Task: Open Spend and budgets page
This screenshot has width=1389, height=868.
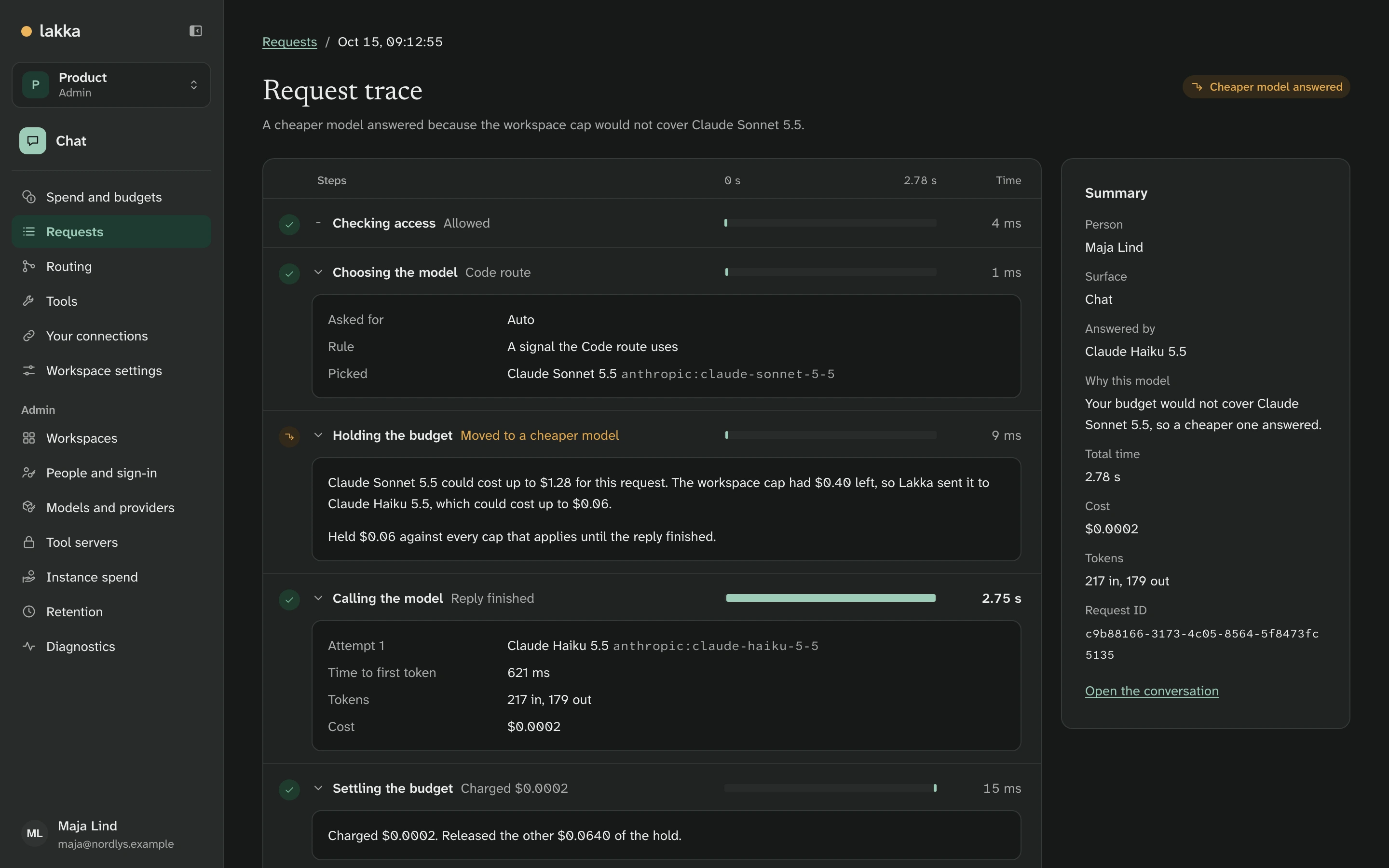Action: (111, 197)
